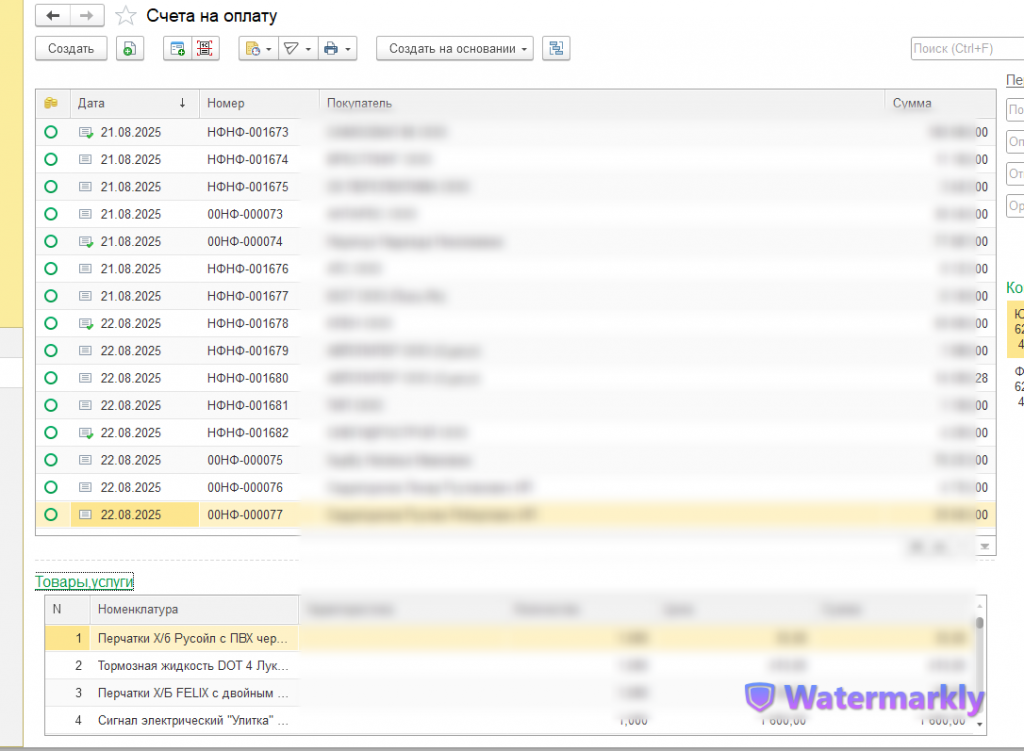The height and width of the screenshot is (751, 1024).
Task: Select item Перчатки Х/б Русойл с ПВХ
Action: pyautogui.click(x=192, y=639)
